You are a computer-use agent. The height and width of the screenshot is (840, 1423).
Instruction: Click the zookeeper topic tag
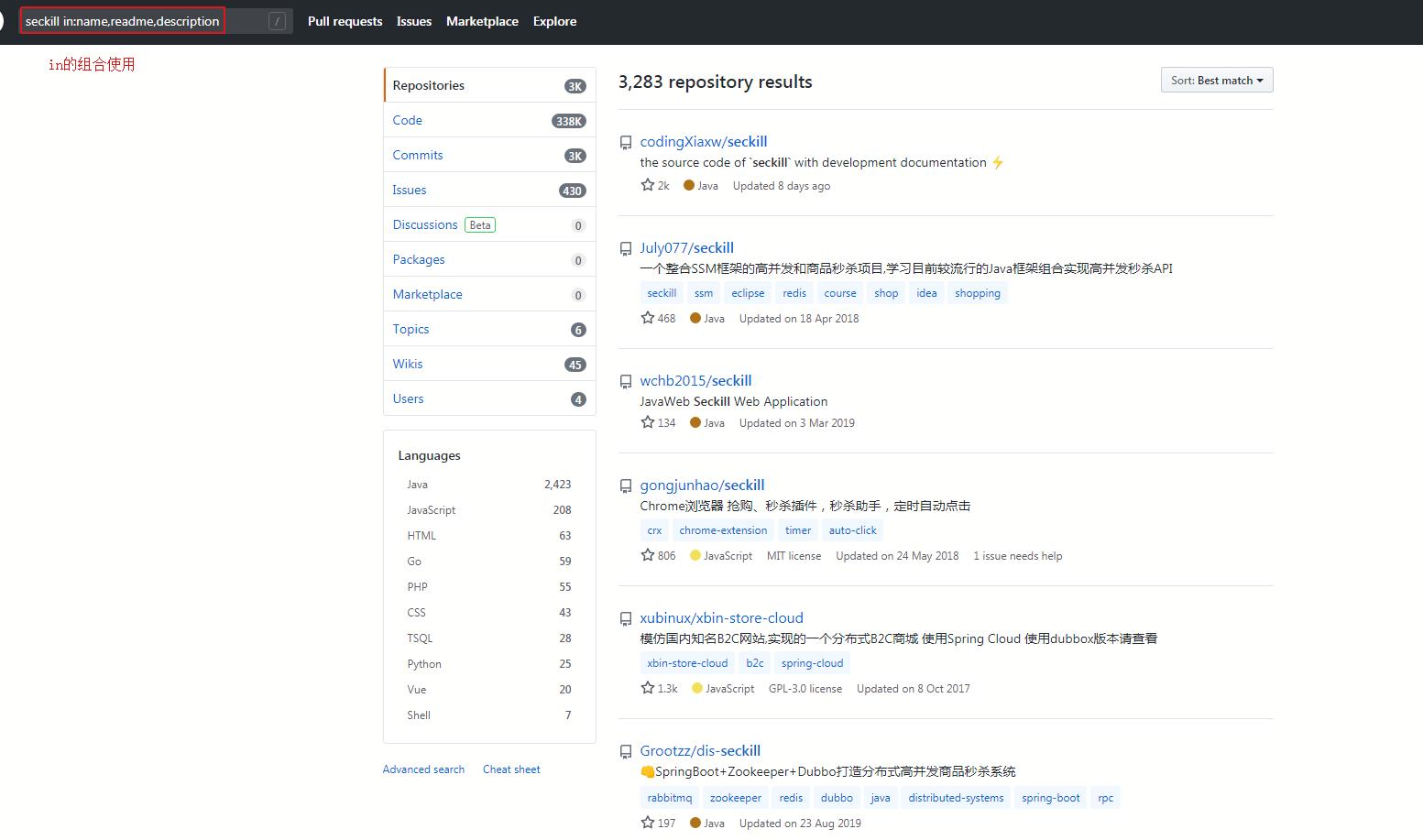point(736,798)
